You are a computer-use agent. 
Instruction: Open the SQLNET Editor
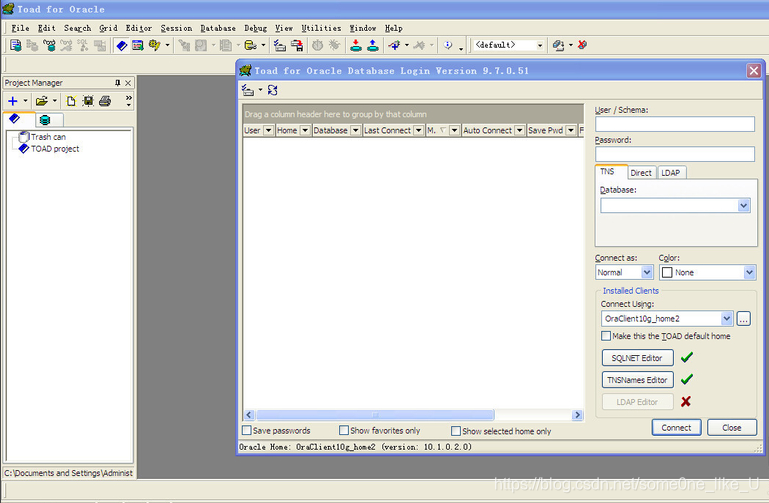pos(637,358)
